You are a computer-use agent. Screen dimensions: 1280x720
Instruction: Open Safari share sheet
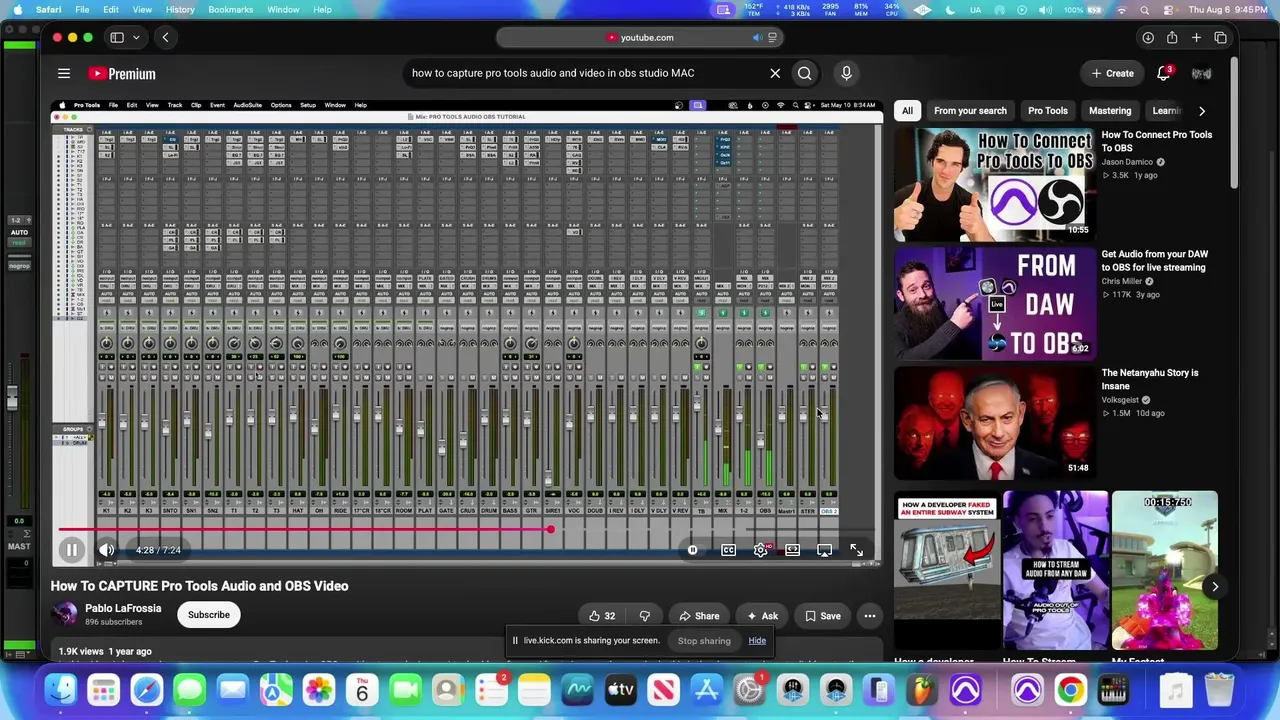click(x=1172, y=38)
